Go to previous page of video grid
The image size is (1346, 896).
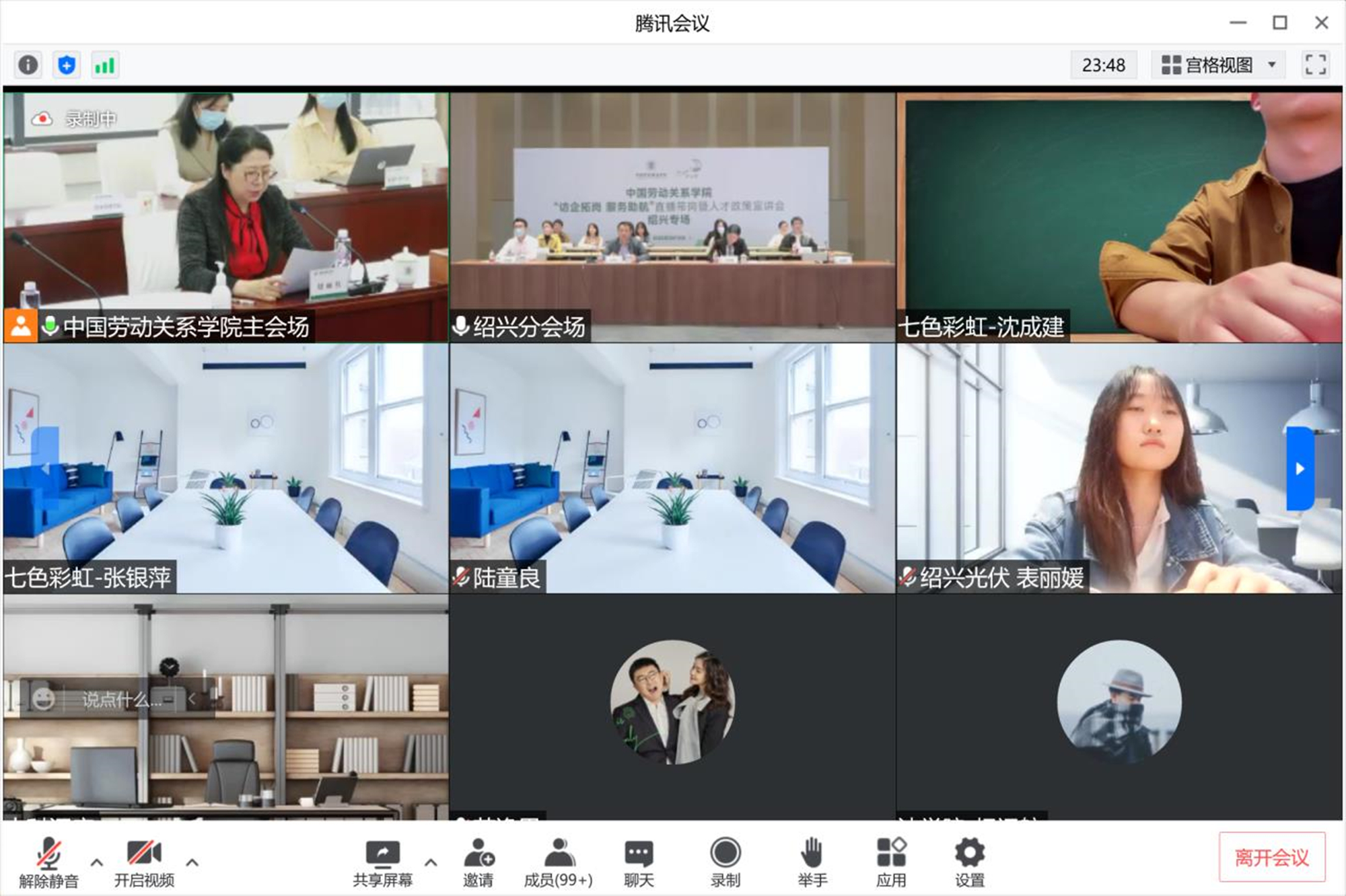(x=45, y=468)
